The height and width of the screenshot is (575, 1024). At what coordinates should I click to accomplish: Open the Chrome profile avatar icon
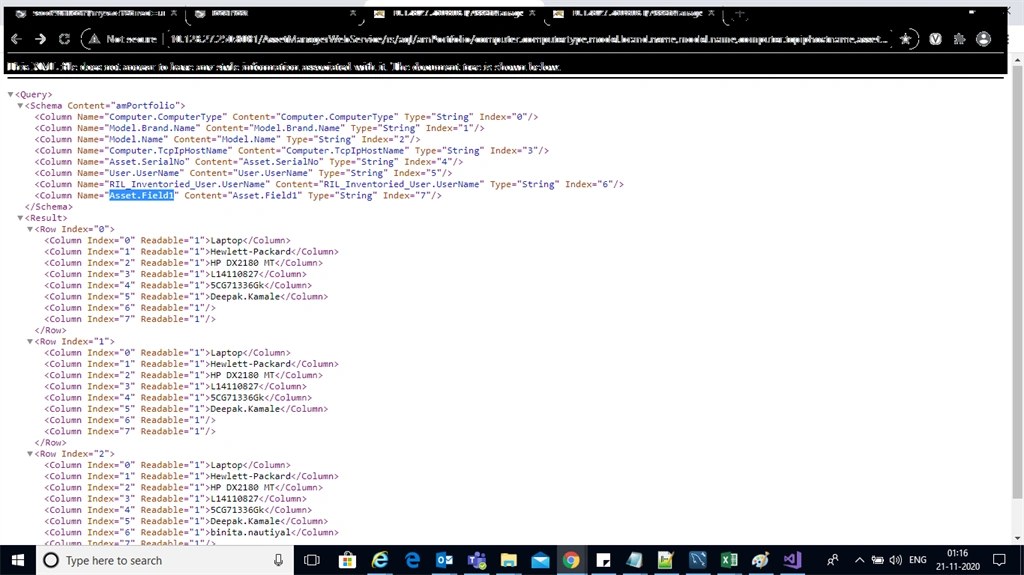pyautogui.click(x=984, y=39)
